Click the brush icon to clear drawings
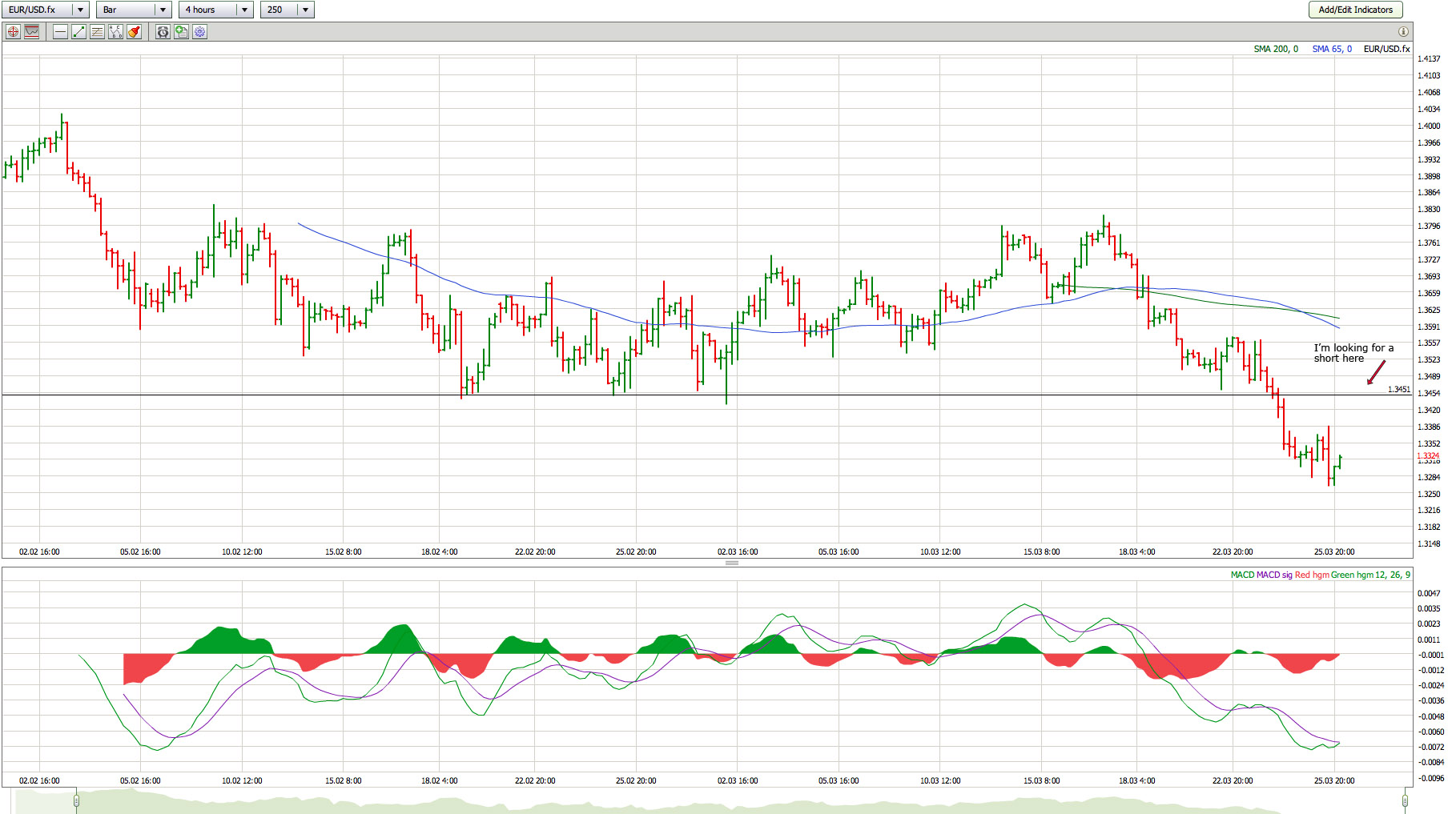Image resolution: width=1456 pixels, height=814 pixels. coord(134,32)
